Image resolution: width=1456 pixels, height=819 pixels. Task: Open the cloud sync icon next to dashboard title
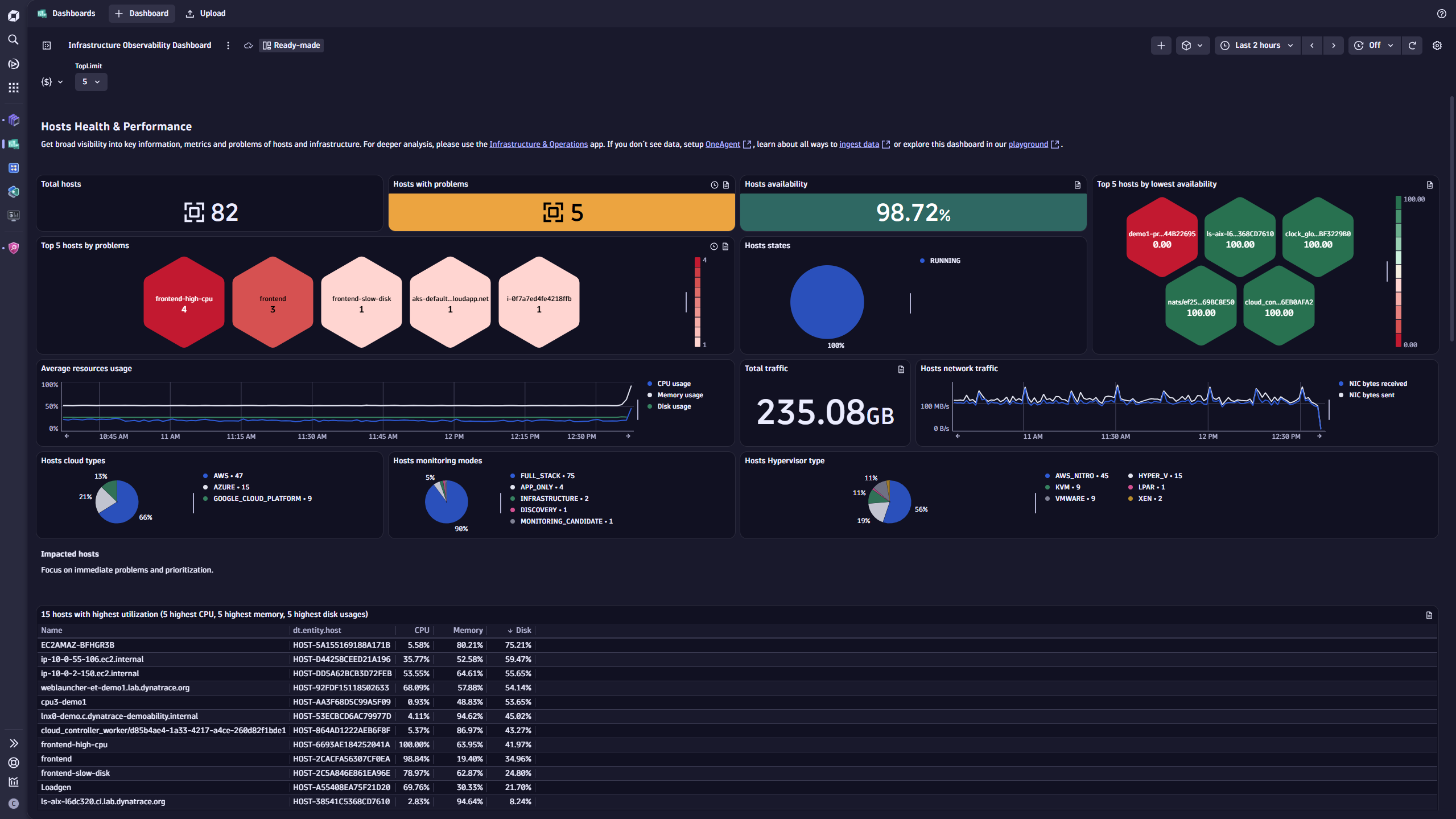pos(248,46)
